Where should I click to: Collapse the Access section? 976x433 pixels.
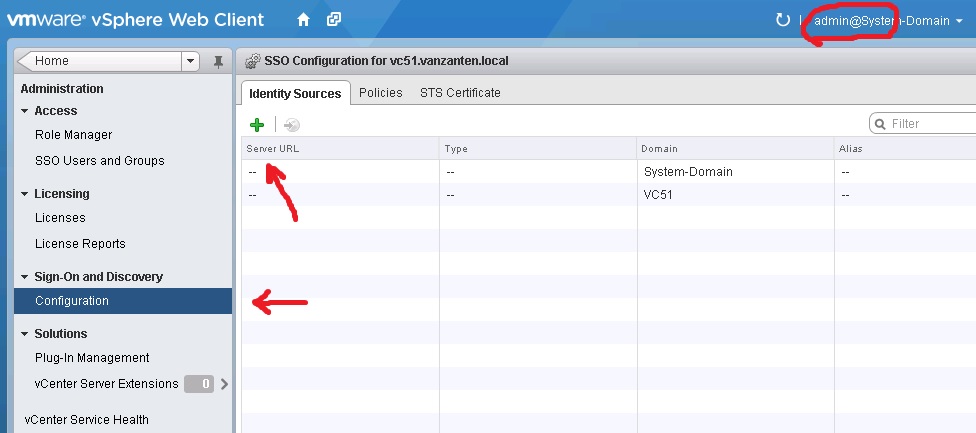point(24,111)
